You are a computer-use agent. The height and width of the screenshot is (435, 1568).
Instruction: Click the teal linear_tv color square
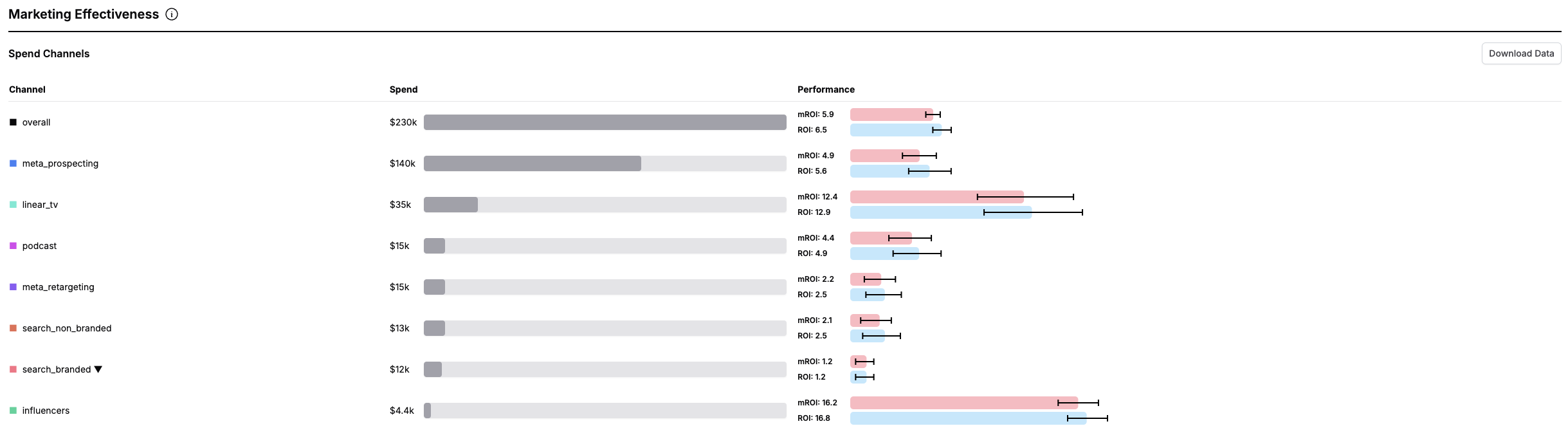tap(13, 205)
